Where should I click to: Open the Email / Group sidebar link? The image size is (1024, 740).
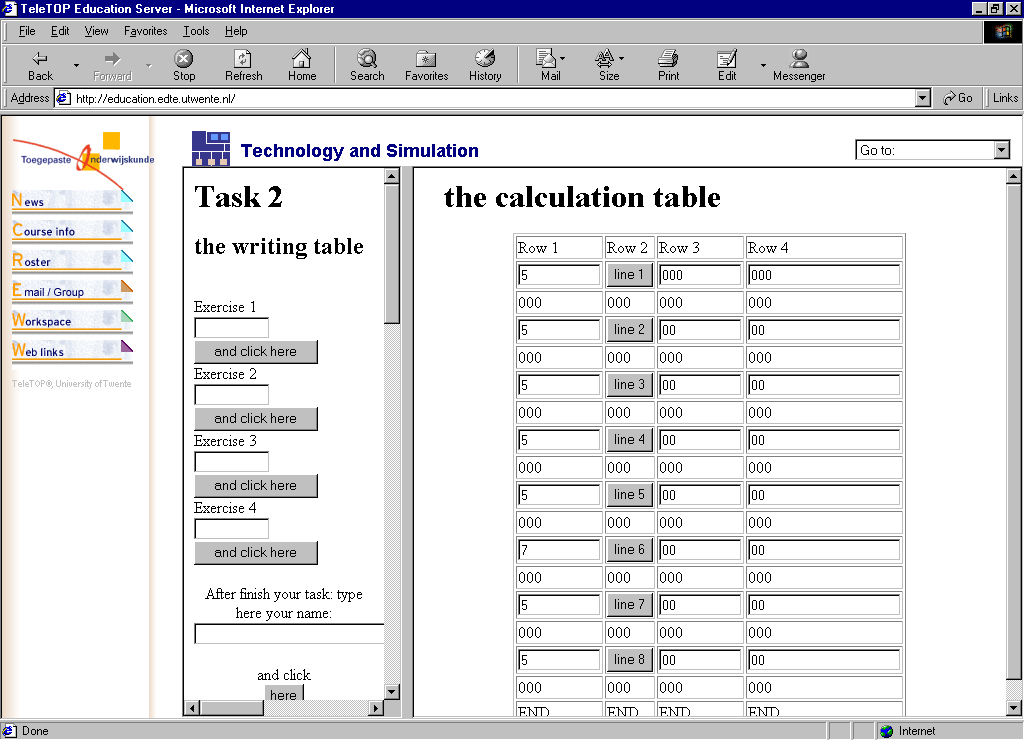click(72, 290)
